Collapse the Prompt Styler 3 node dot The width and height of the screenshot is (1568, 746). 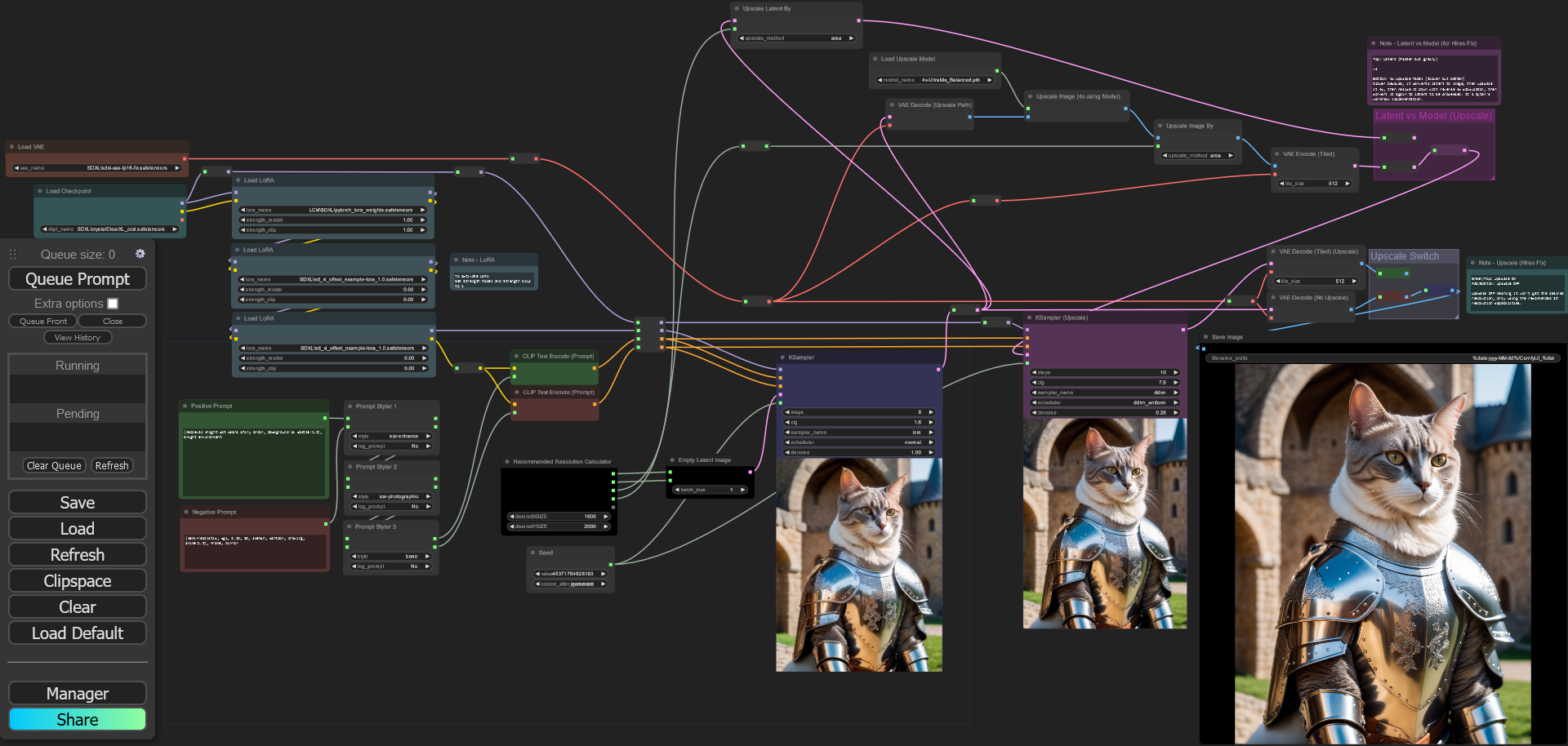point(350,526)
